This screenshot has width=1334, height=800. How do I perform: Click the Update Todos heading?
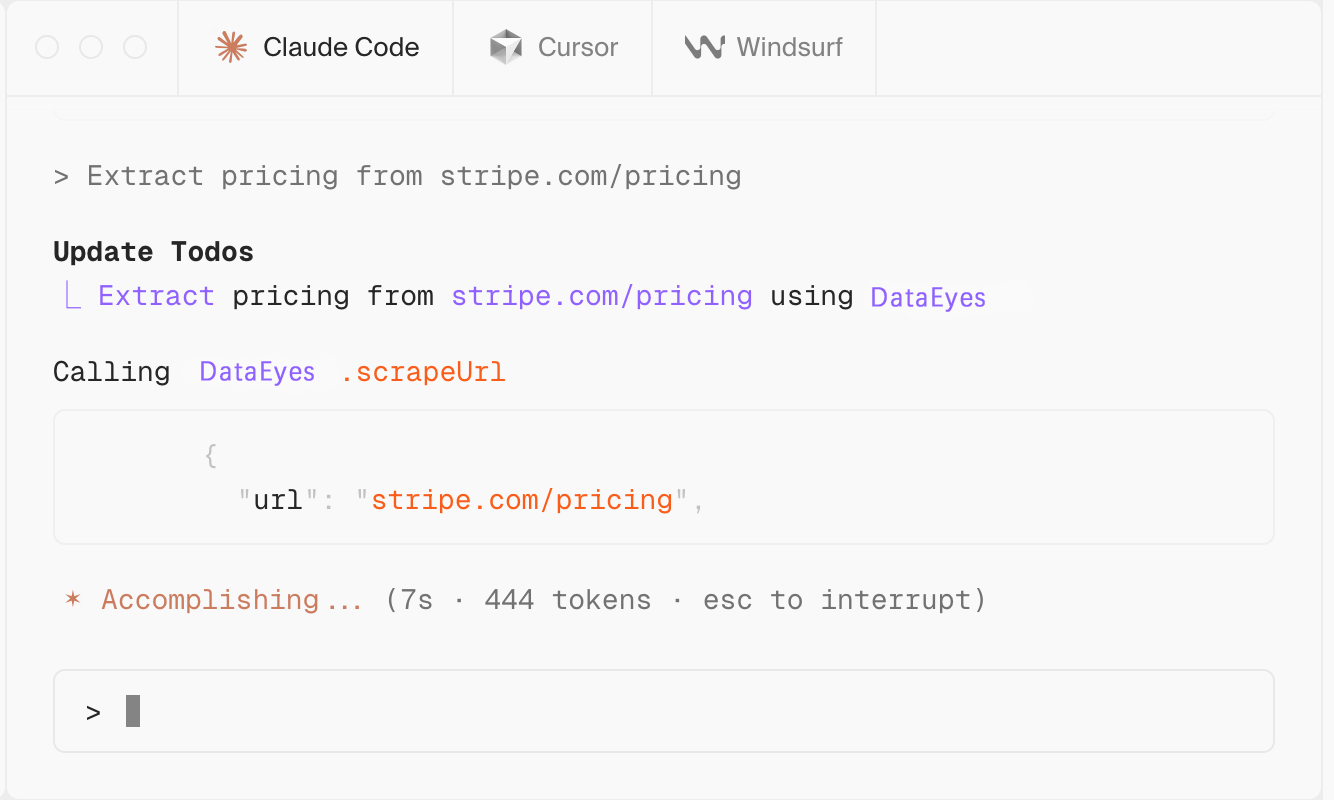[x=153, y=251]
